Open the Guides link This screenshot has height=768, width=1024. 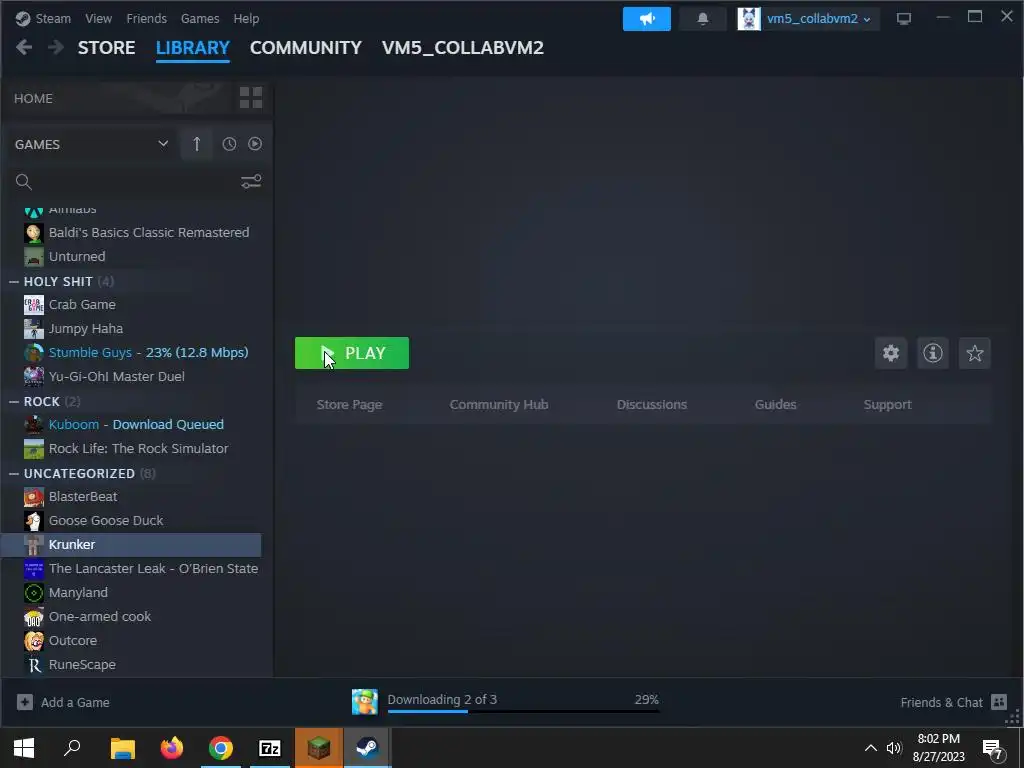point(775,405)
